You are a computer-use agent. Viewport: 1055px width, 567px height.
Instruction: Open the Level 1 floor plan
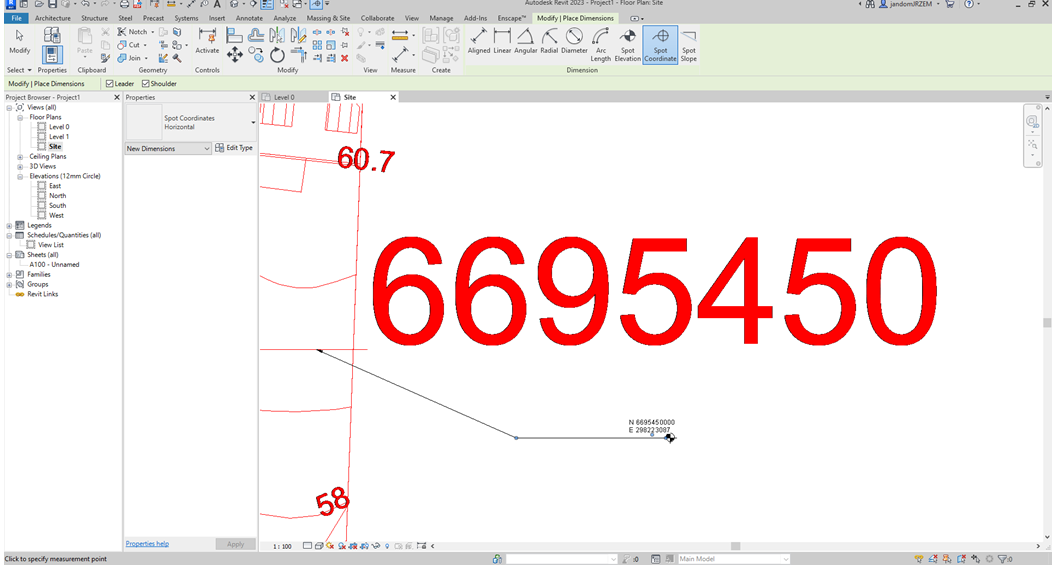coord(59,137)
